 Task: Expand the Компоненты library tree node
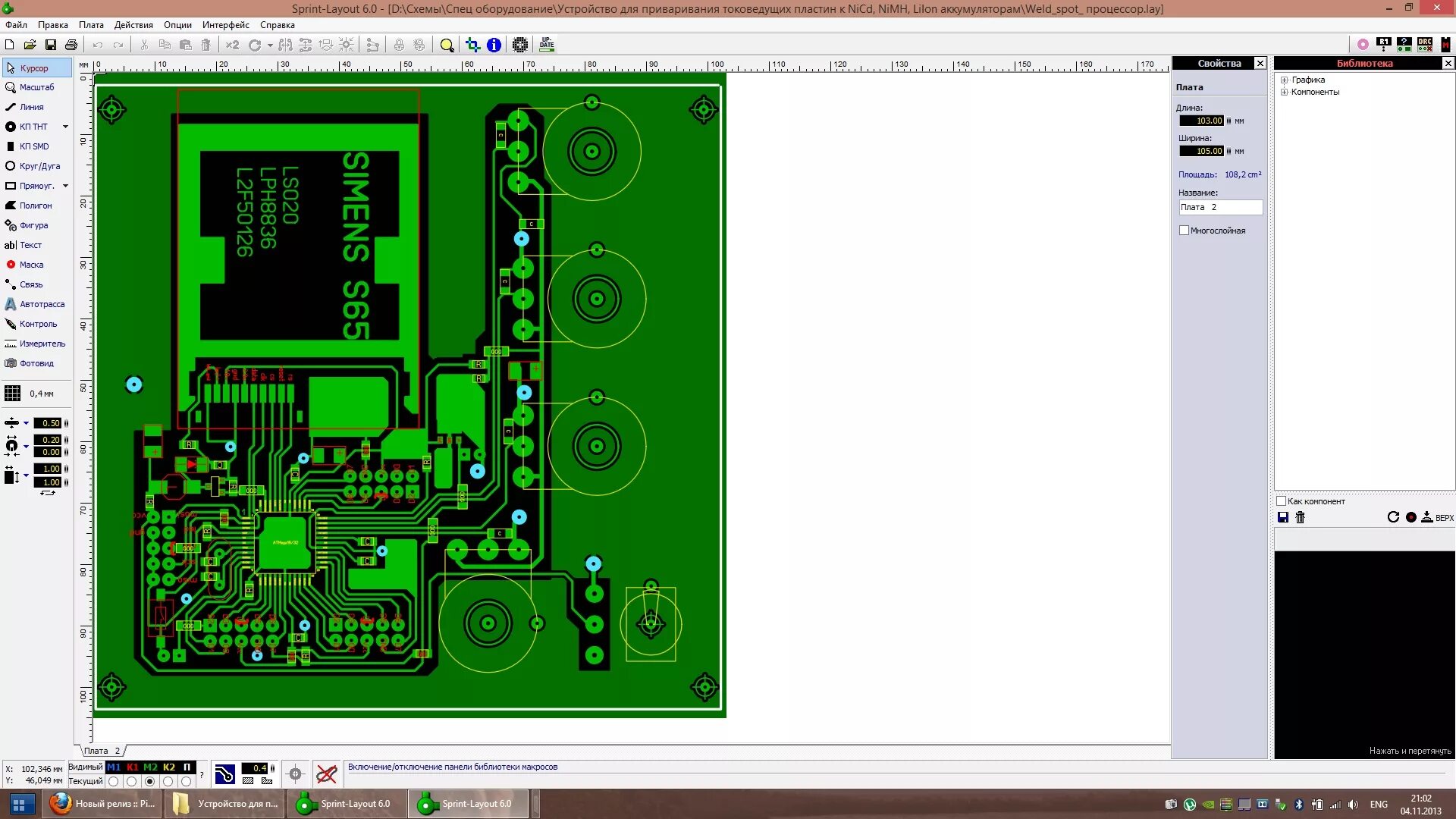tap(1285, 92)
